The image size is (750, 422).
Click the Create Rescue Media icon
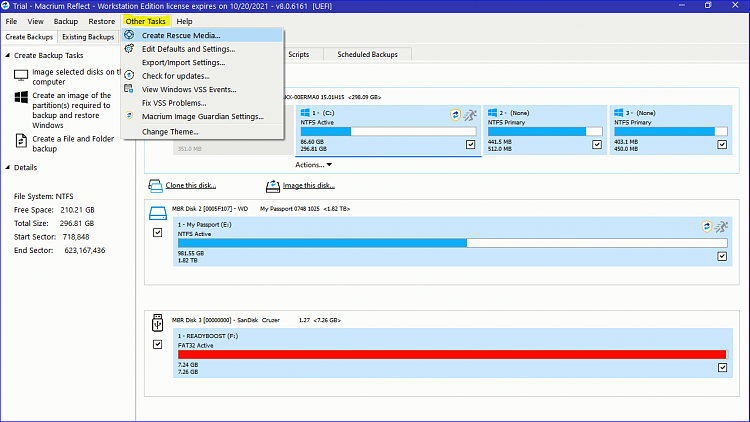pyautogui.click(x=129, y=35)
